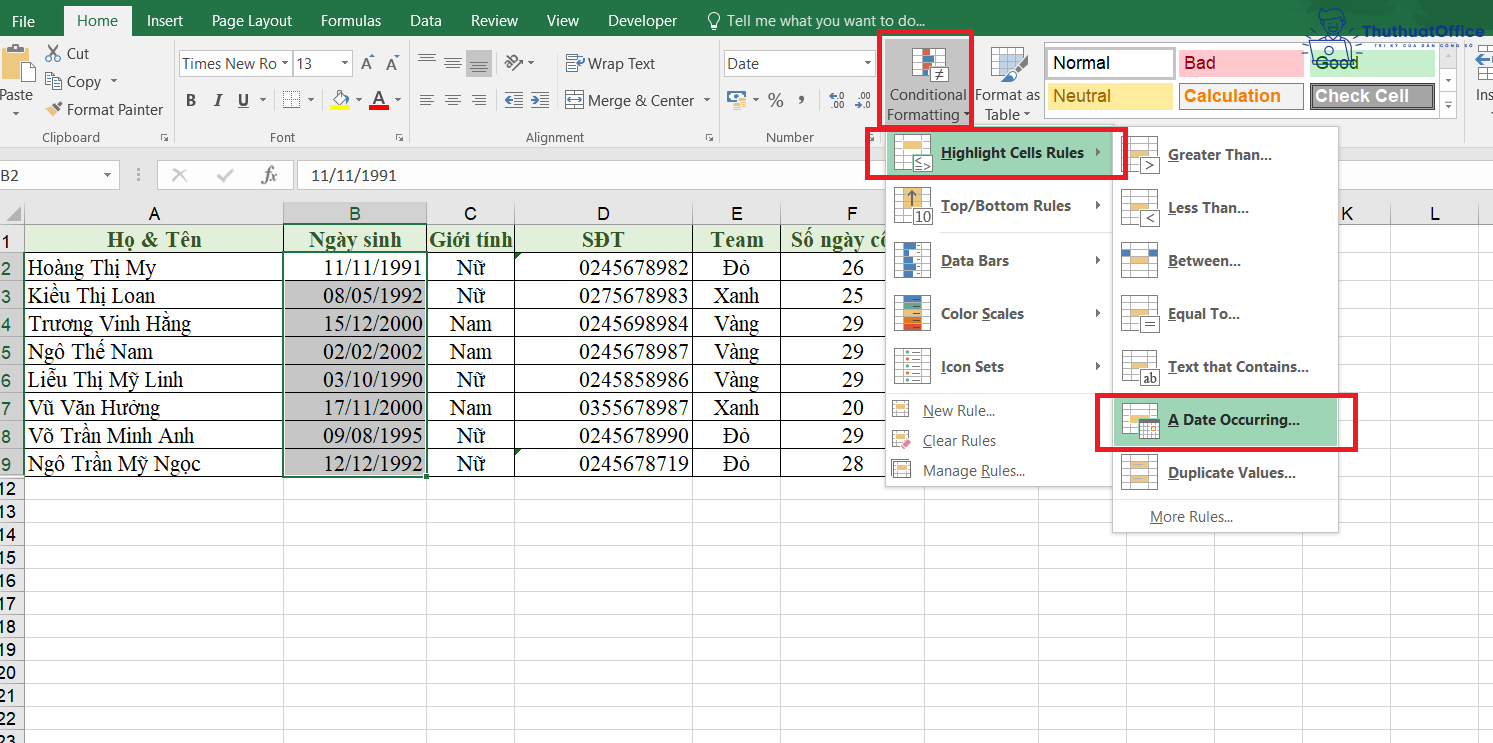Screen dimensions: 1493x743
Task: Enable Underline on selected cells
Action: [x=242, y=100]
